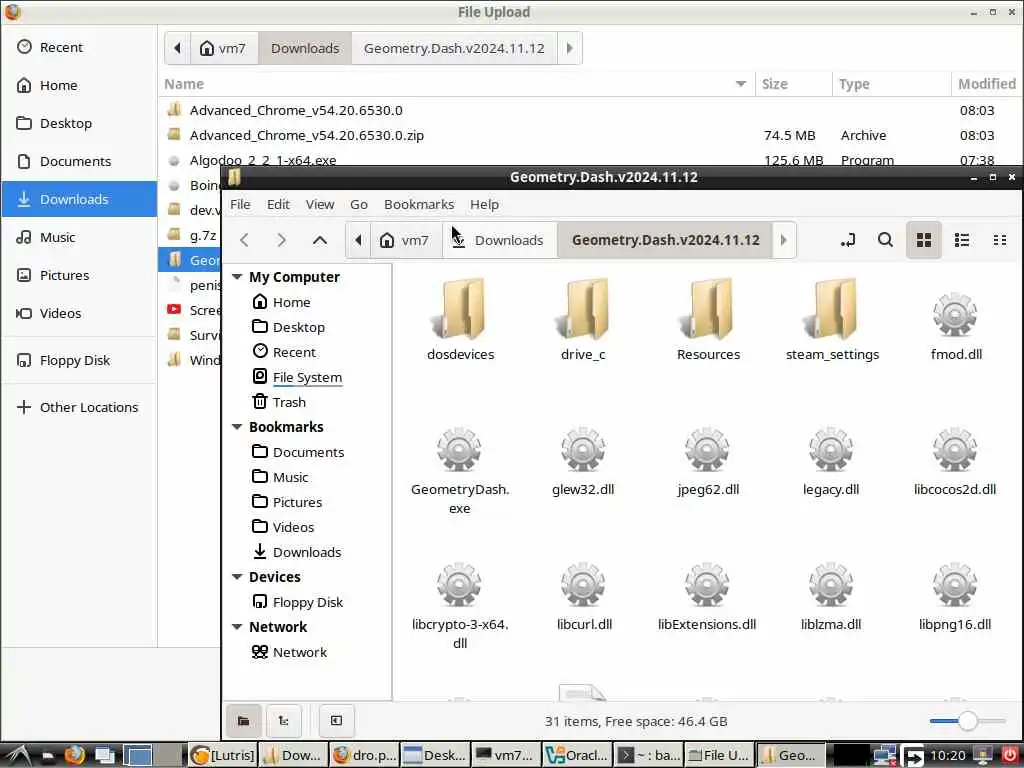Screen dimensions: 1024x768
Task: Hide the sidebar
Action: tap(336, 720)
